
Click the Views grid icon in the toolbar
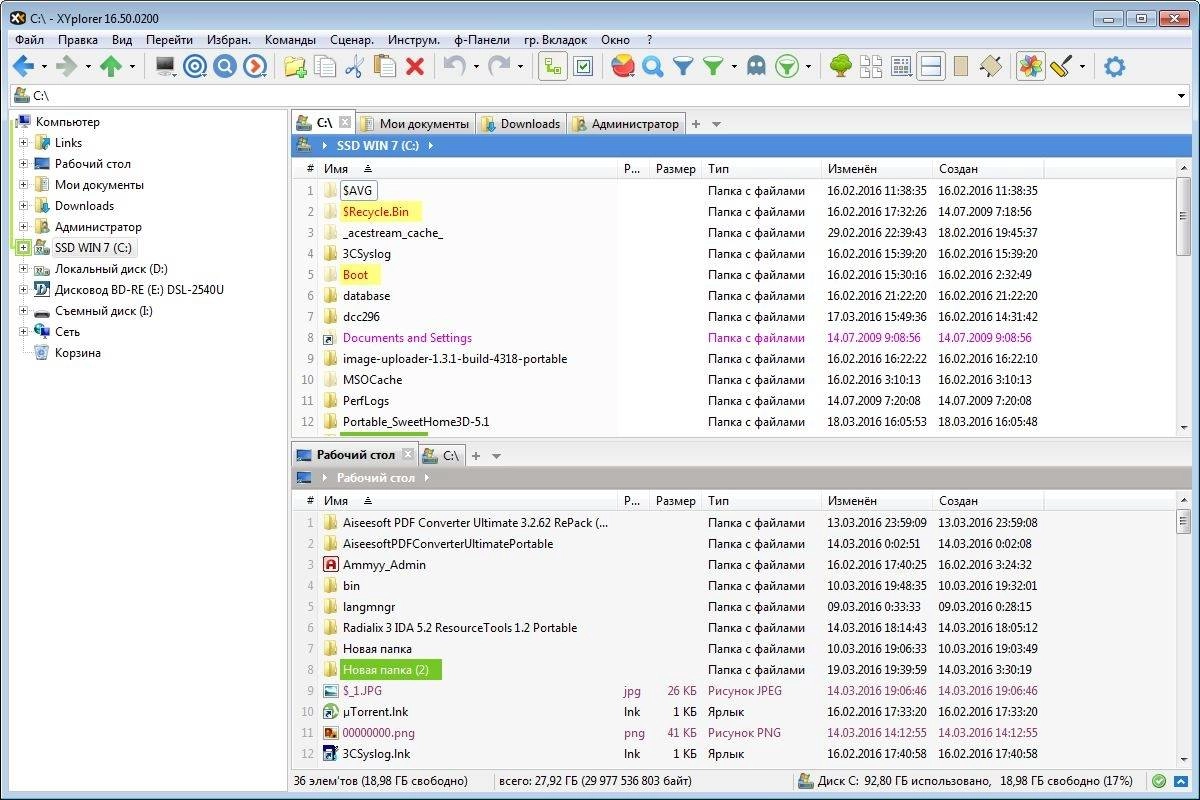tap(901, 67)
